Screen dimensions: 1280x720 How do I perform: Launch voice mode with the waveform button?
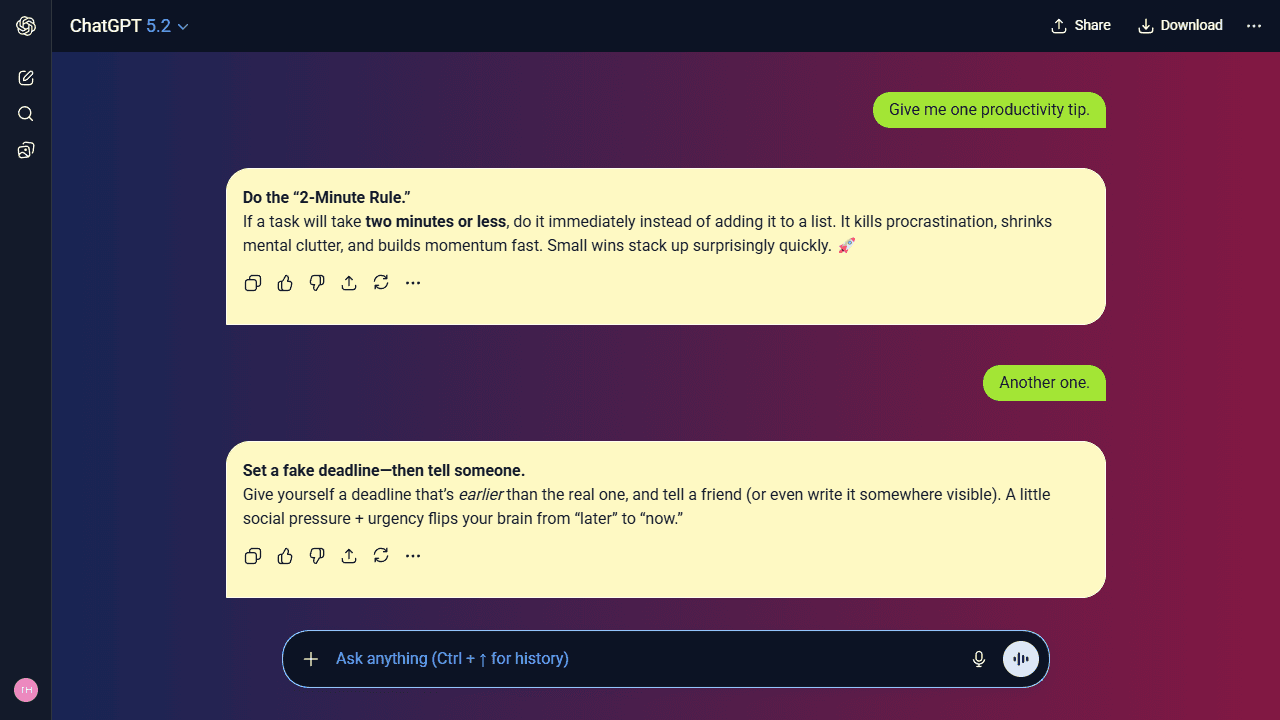(1021, 659)
